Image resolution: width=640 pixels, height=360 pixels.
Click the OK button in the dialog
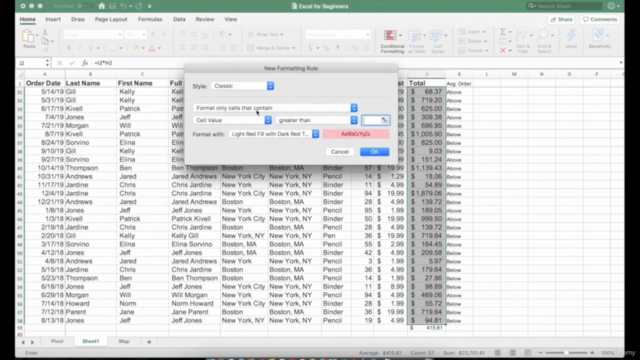pos(374,152)
